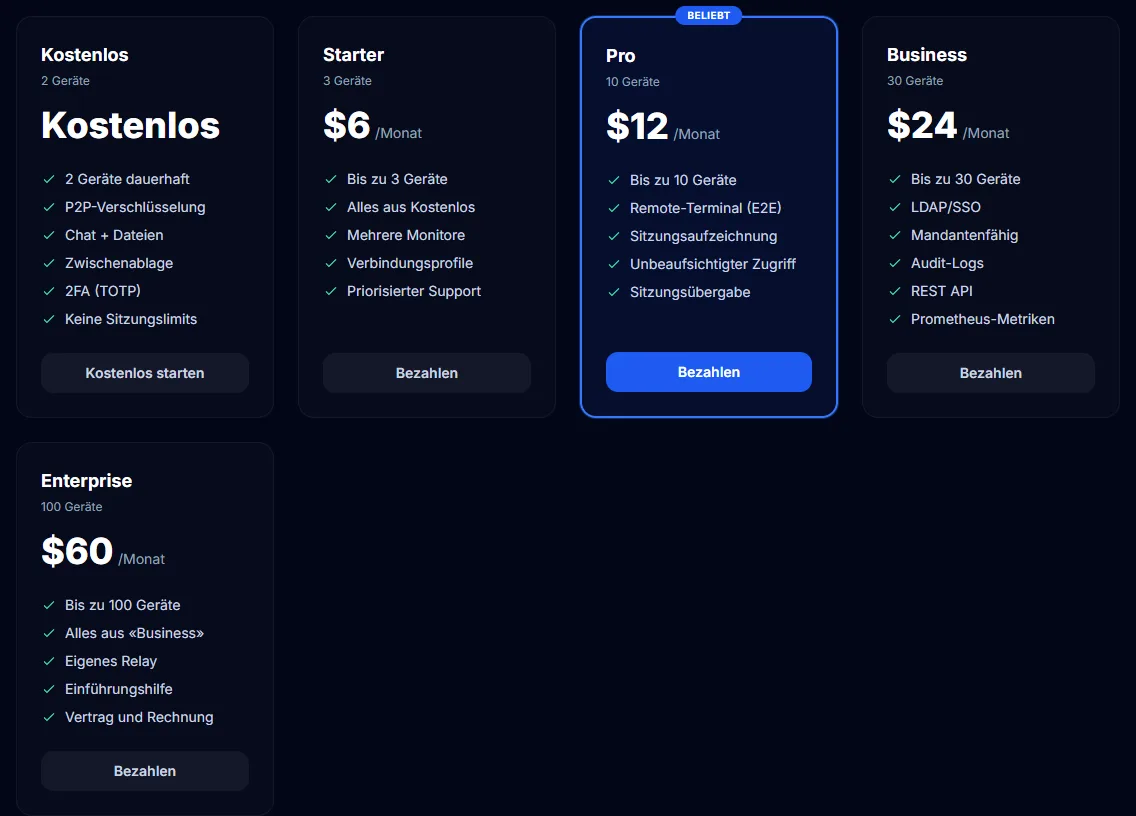This screenshot has width=1136, height=816.
Task: Click the "2 Geräte dauerhaft" feature text
Action: [128, 179]
